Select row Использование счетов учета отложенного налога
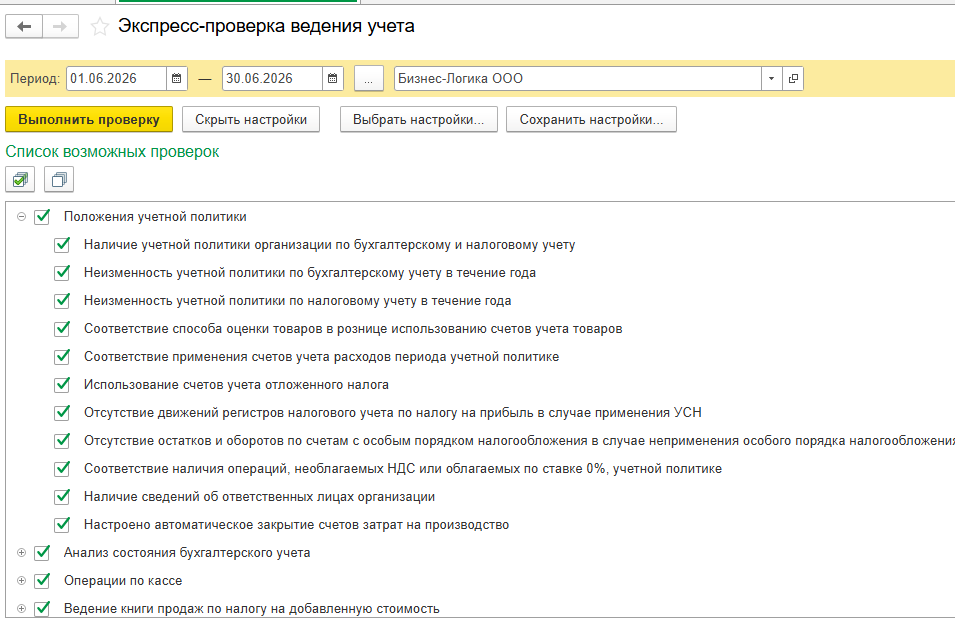Image resolution: width=955 pixels, height=621 pixels. coord(236,385)
